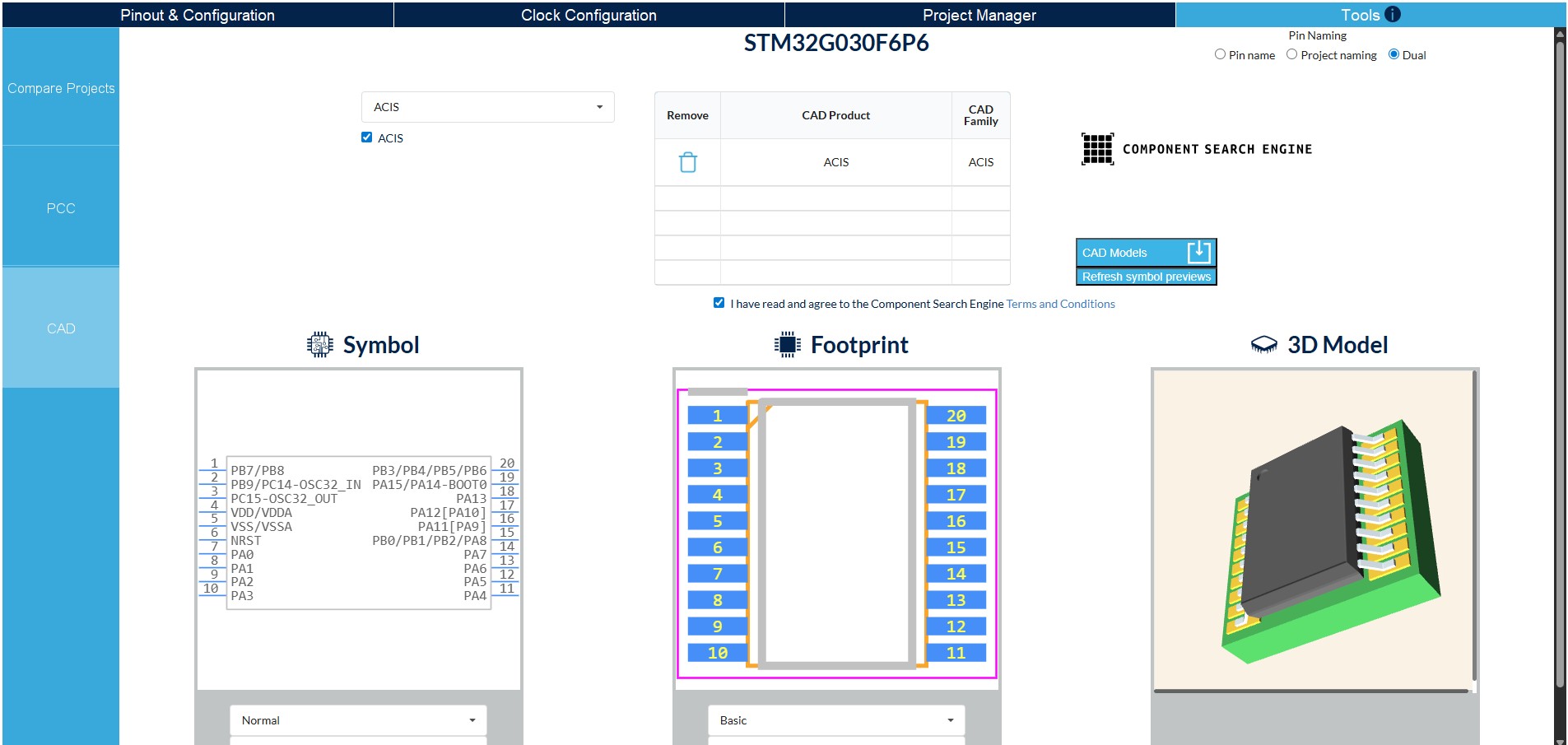Click footprint pad 16
1568x745 pixels.
pyautogui.click(x=956, y=521)
